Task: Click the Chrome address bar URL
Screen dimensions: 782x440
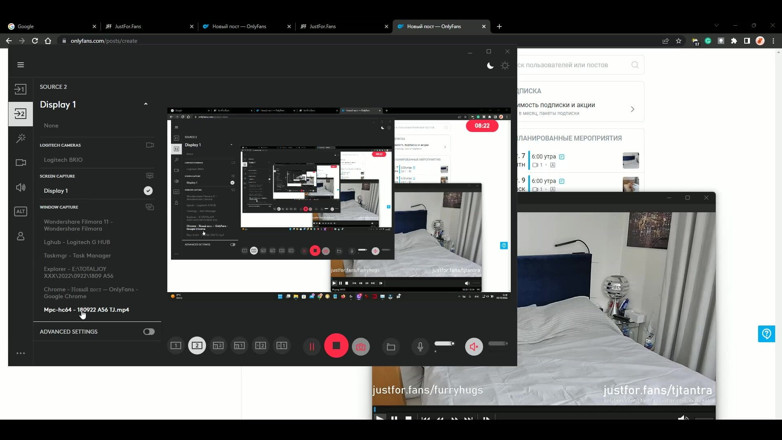Action: (x=104, y=41)
